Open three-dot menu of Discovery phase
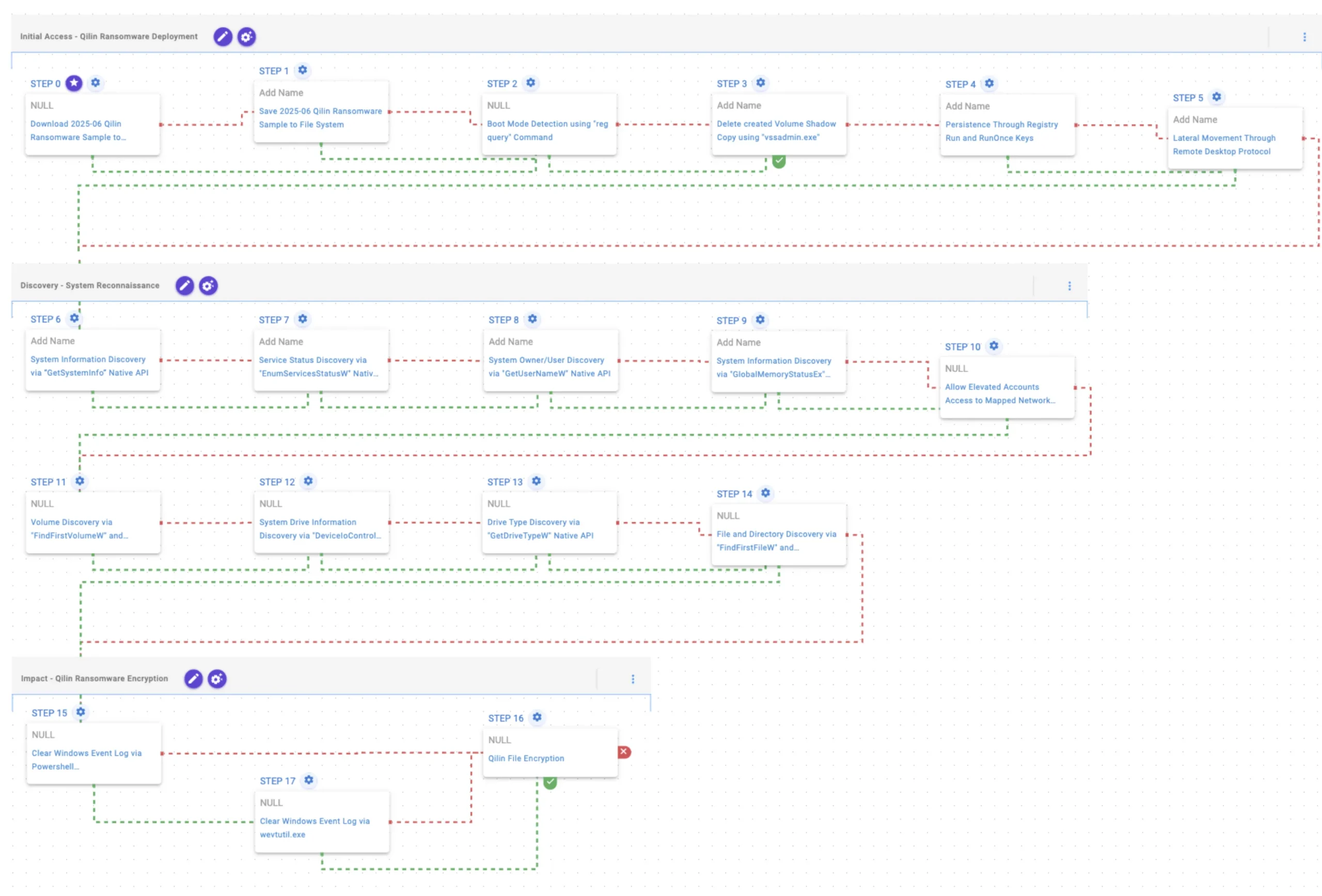The width and height of the screenshot is (1322, 896). pyautogui.click(x=1069, y=286)
